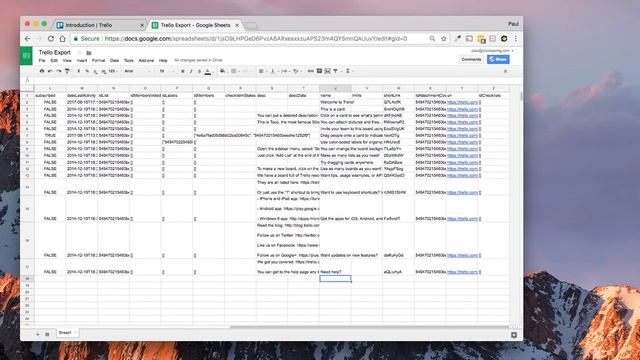Open the all sheets list icon
The width and height of the screenshot is (640, 360).
47,334
